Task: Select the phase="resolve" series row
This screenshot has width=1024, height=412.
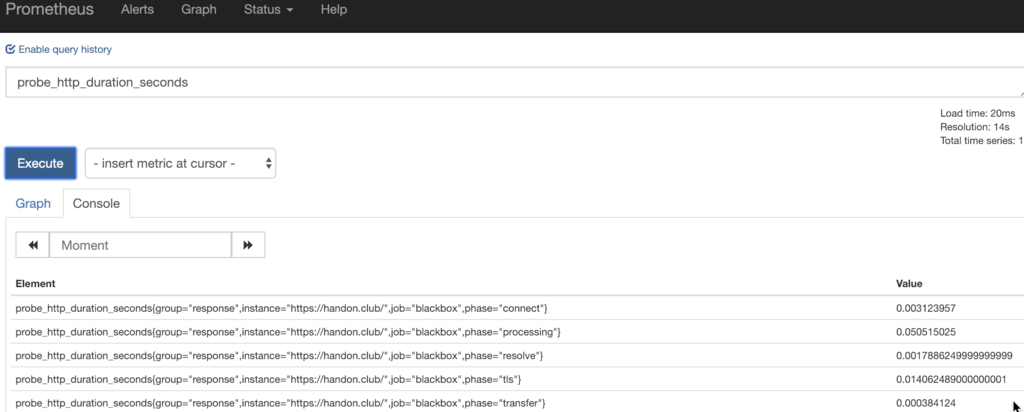Action: tap(515, 355)
